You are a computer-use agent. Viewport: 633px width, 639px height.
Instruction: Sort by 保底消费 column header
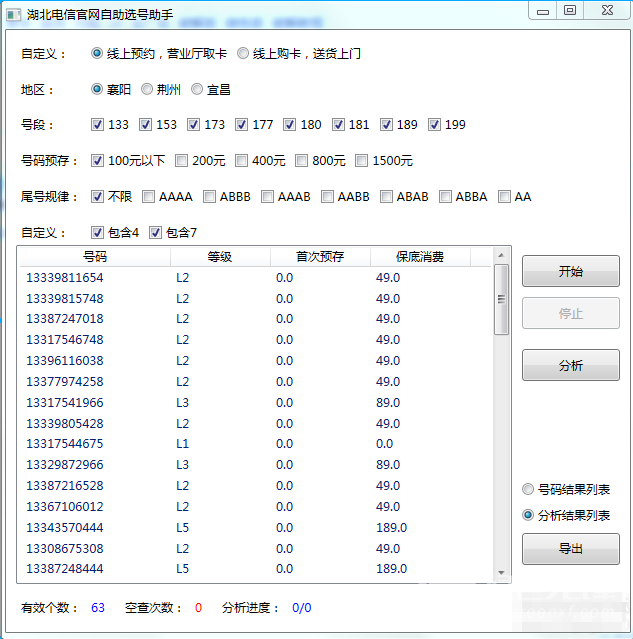pyautogui.click(x=420, y=257)
